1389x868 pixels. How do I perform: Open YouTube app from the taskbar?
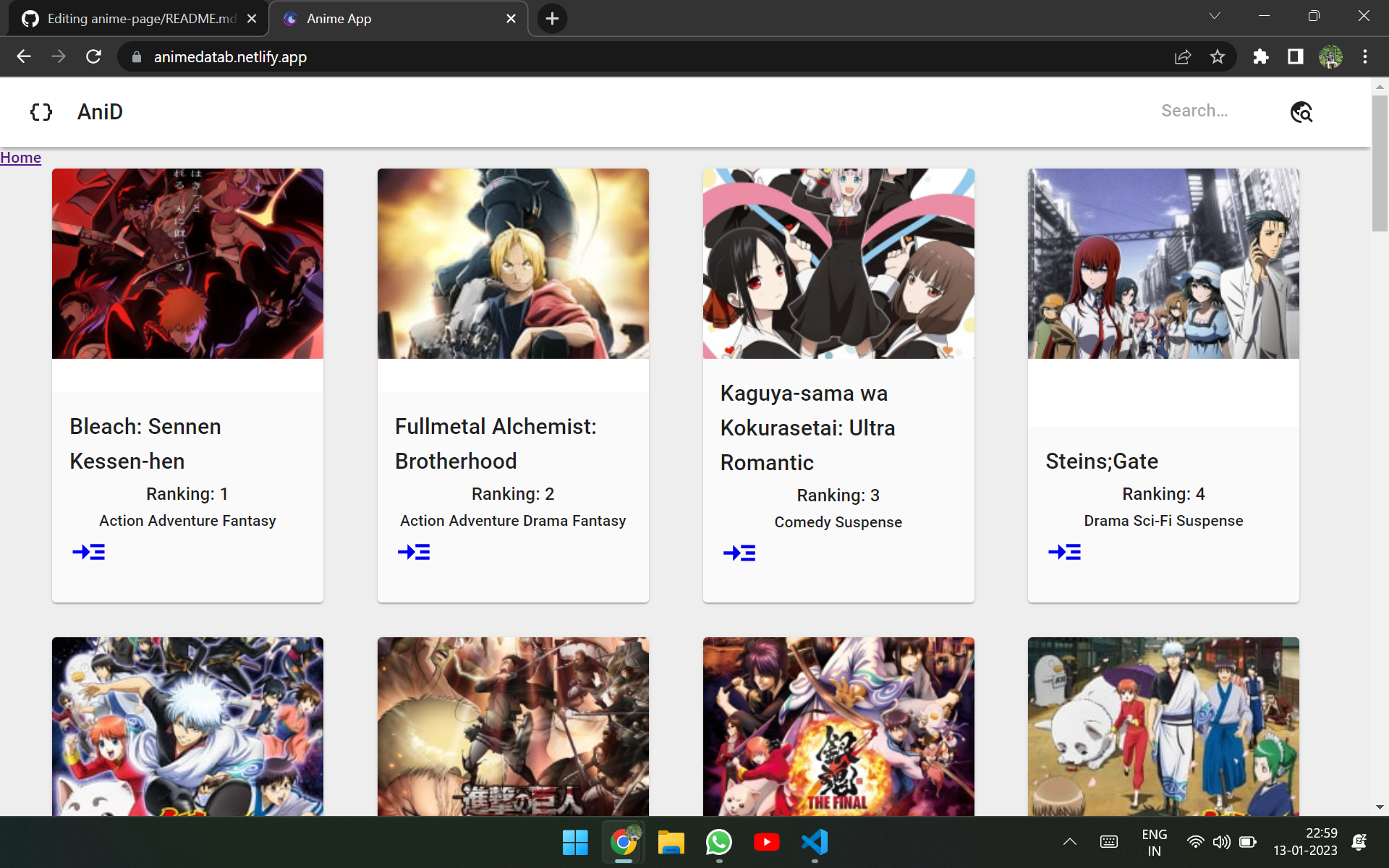coord(767,842)
